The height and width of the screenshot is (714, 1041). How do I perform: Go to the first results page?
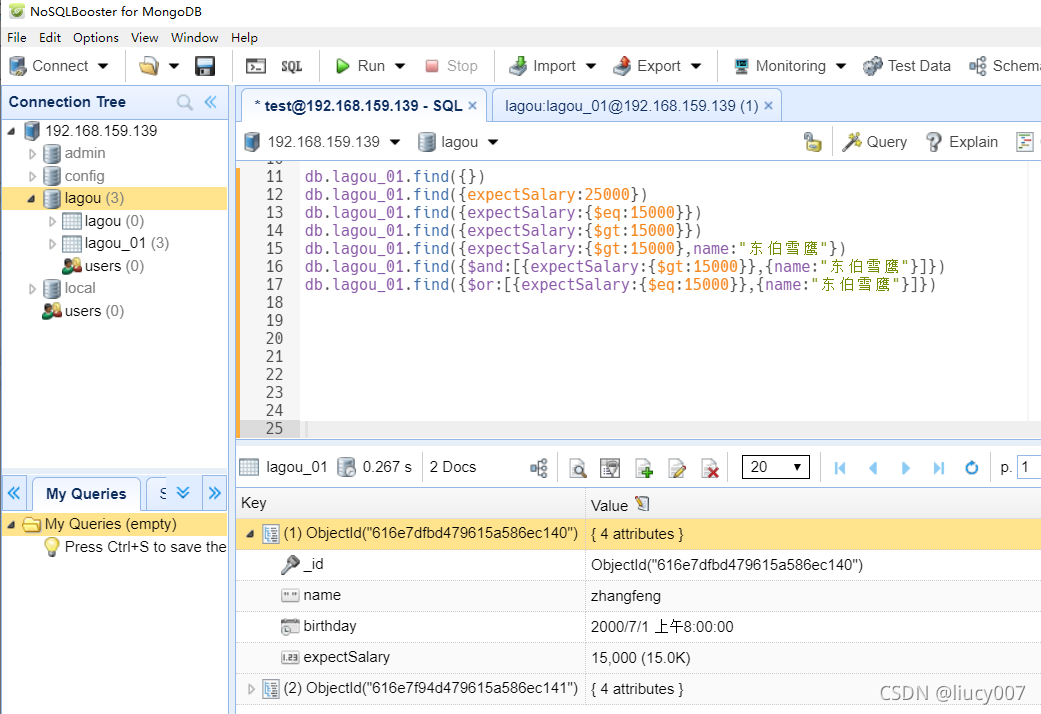pos(840,468)
